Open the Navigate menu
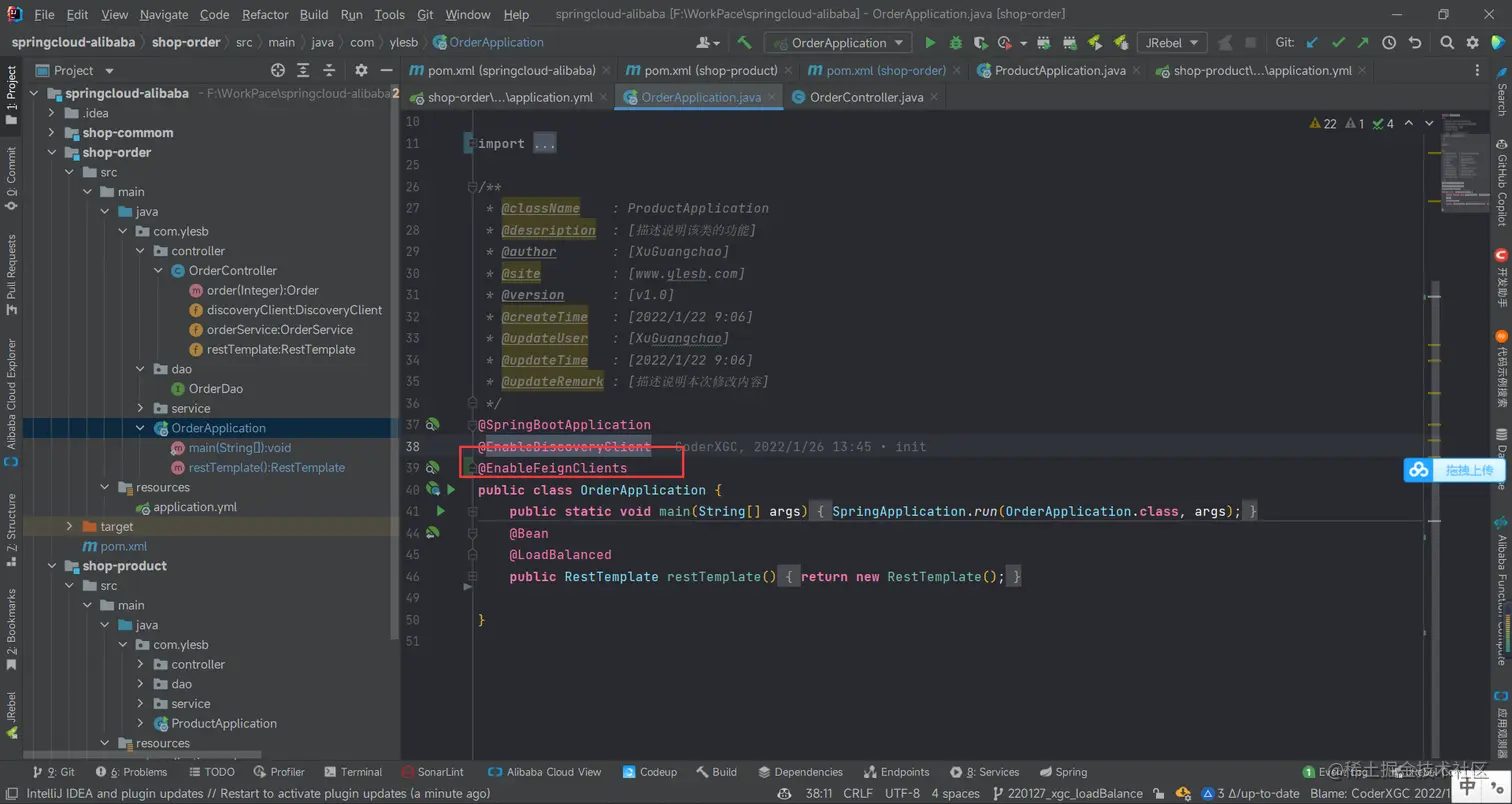The width and height of the screenshot is (1512, 804). (164, 15)
